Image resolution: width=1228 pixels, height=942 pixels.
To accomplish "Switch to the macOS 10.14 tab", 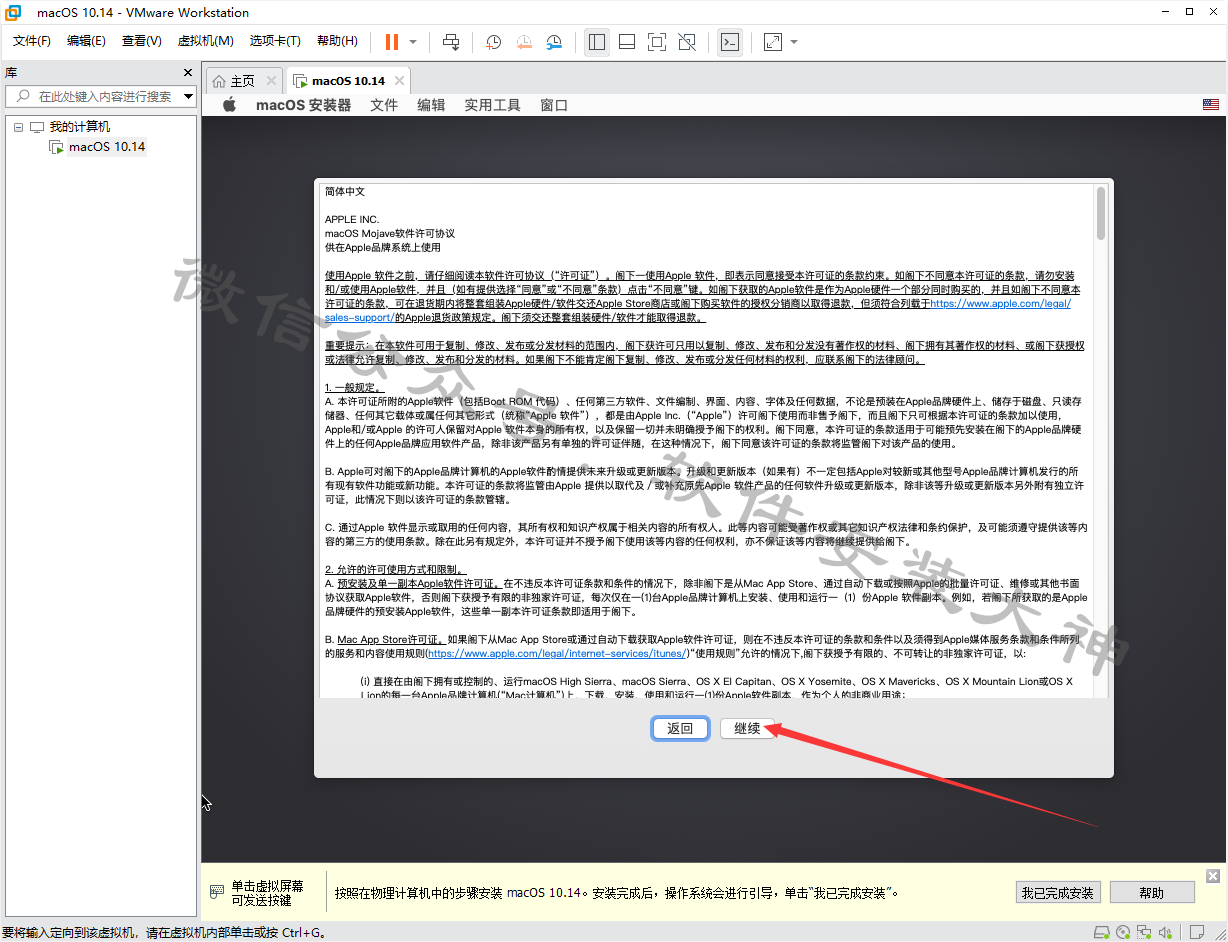I will 348,81.
